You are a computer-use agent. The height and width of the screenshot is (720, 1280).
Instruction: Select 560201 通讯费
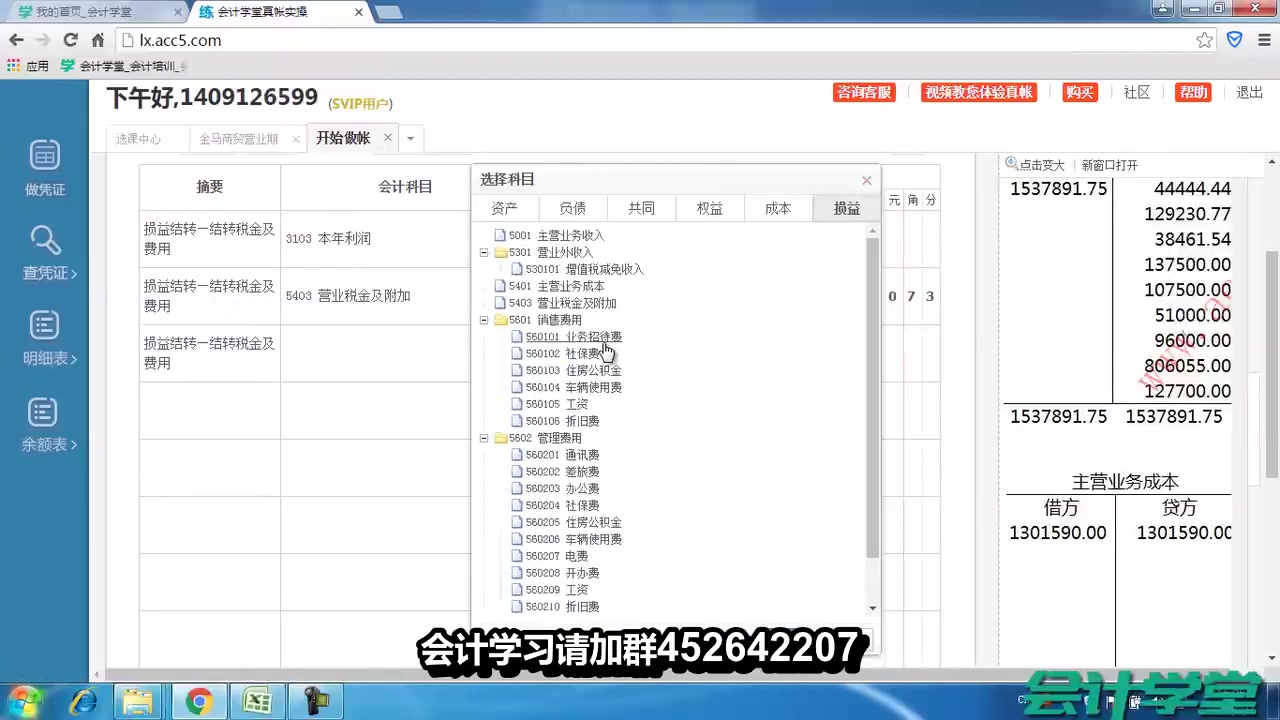563,455
